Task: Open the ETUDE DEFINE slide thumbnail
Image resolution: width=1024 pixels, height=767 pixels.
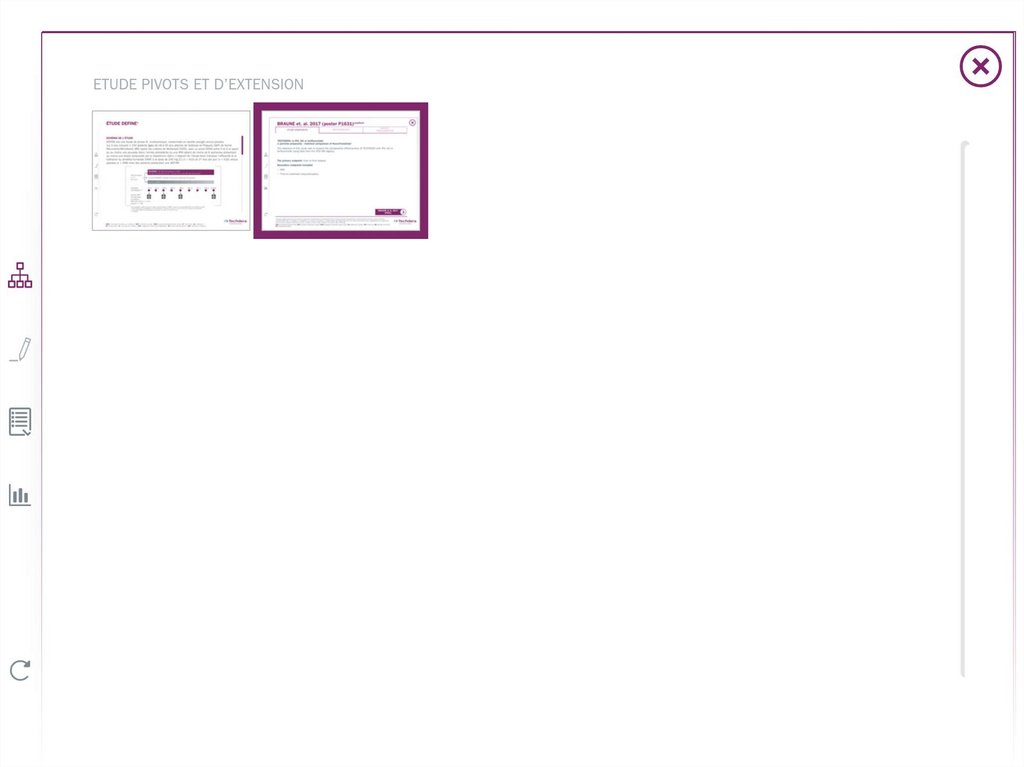Action: pos(171,171)
